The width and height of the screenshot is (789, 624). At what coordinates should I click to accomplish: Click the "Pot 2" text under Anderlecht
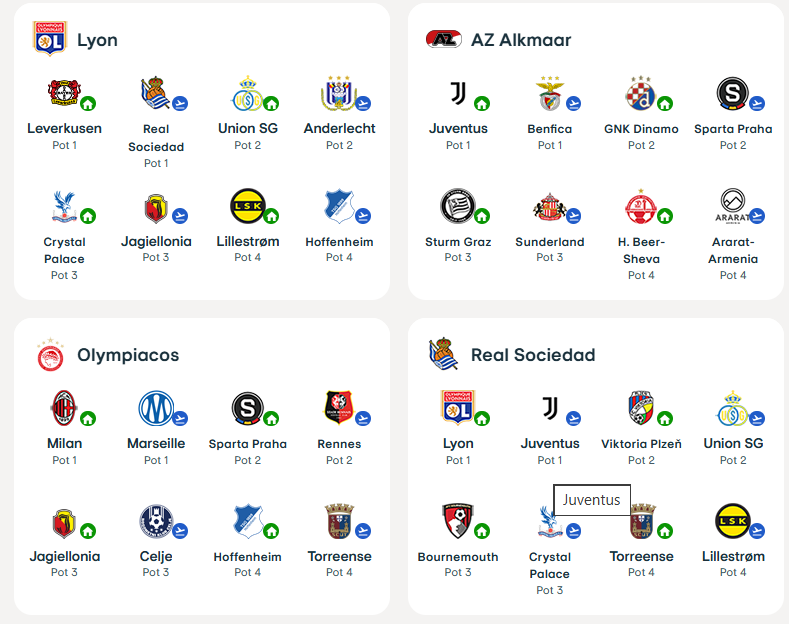(x=339, y=145)
